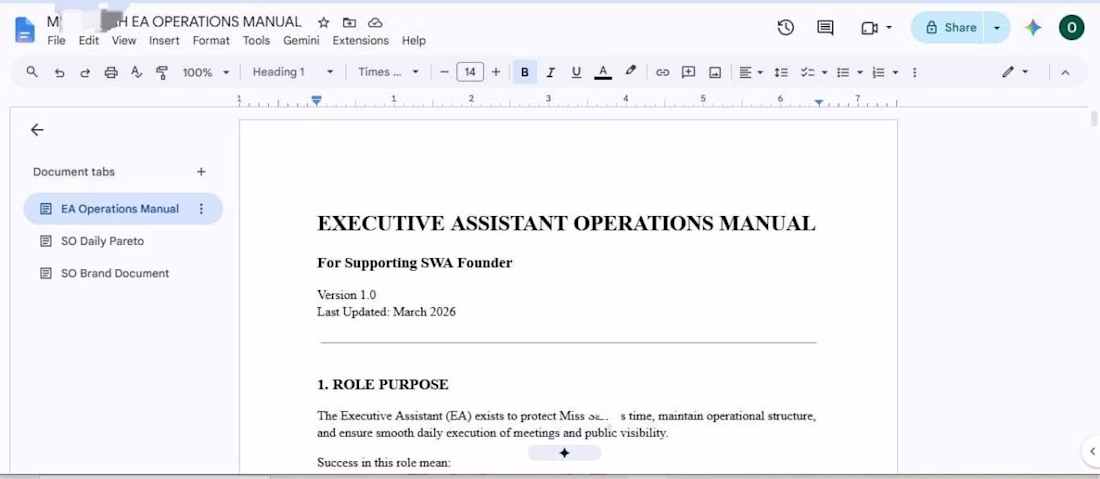Image resolution: width=1100 pixels, height=479 pixels.
Task: Open the editing mode pencil dropdown
Action: (1014, 72)
